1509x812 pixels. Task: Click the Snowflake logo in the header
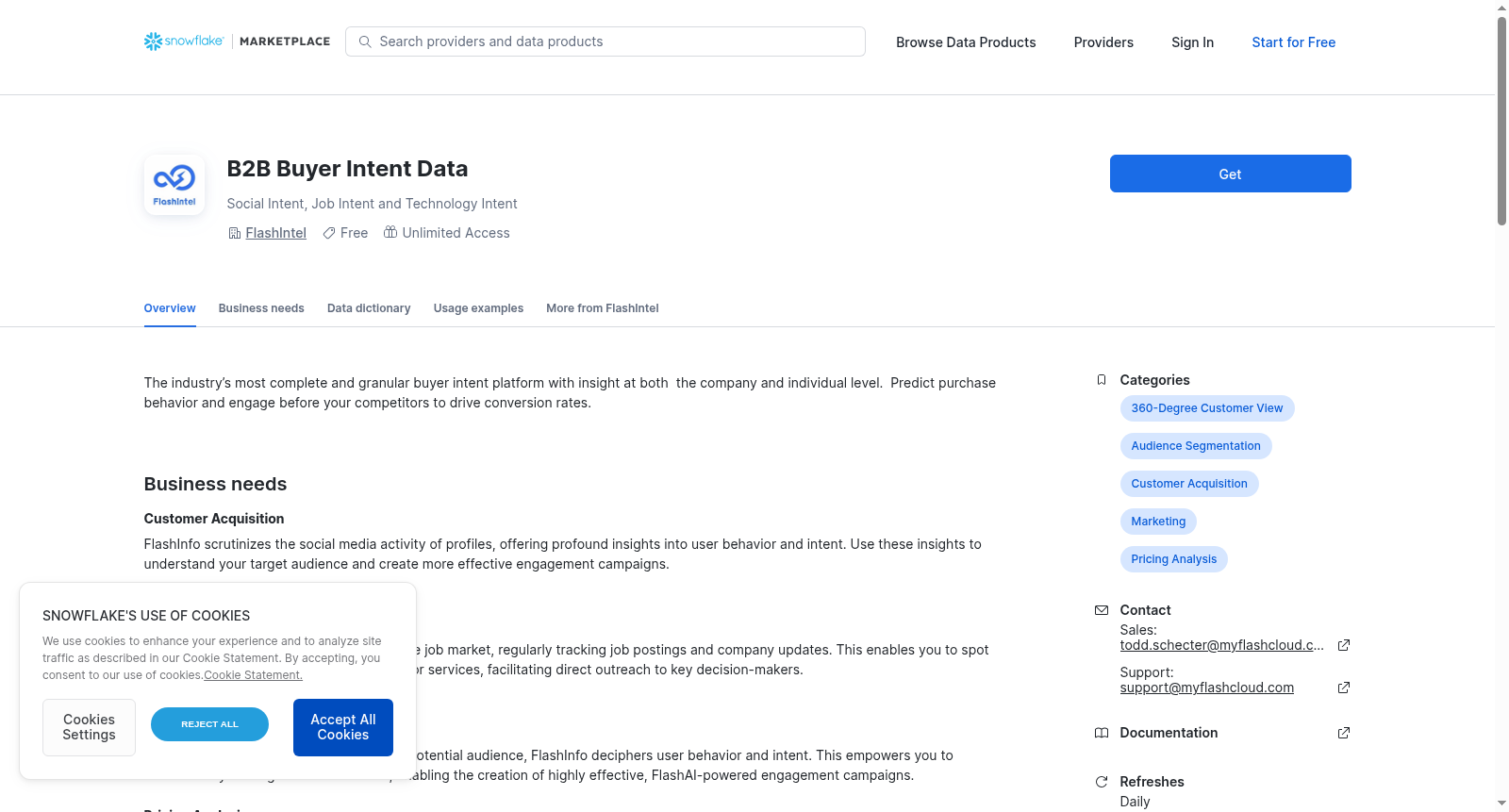pyautogui.click(x=184, y=41)
